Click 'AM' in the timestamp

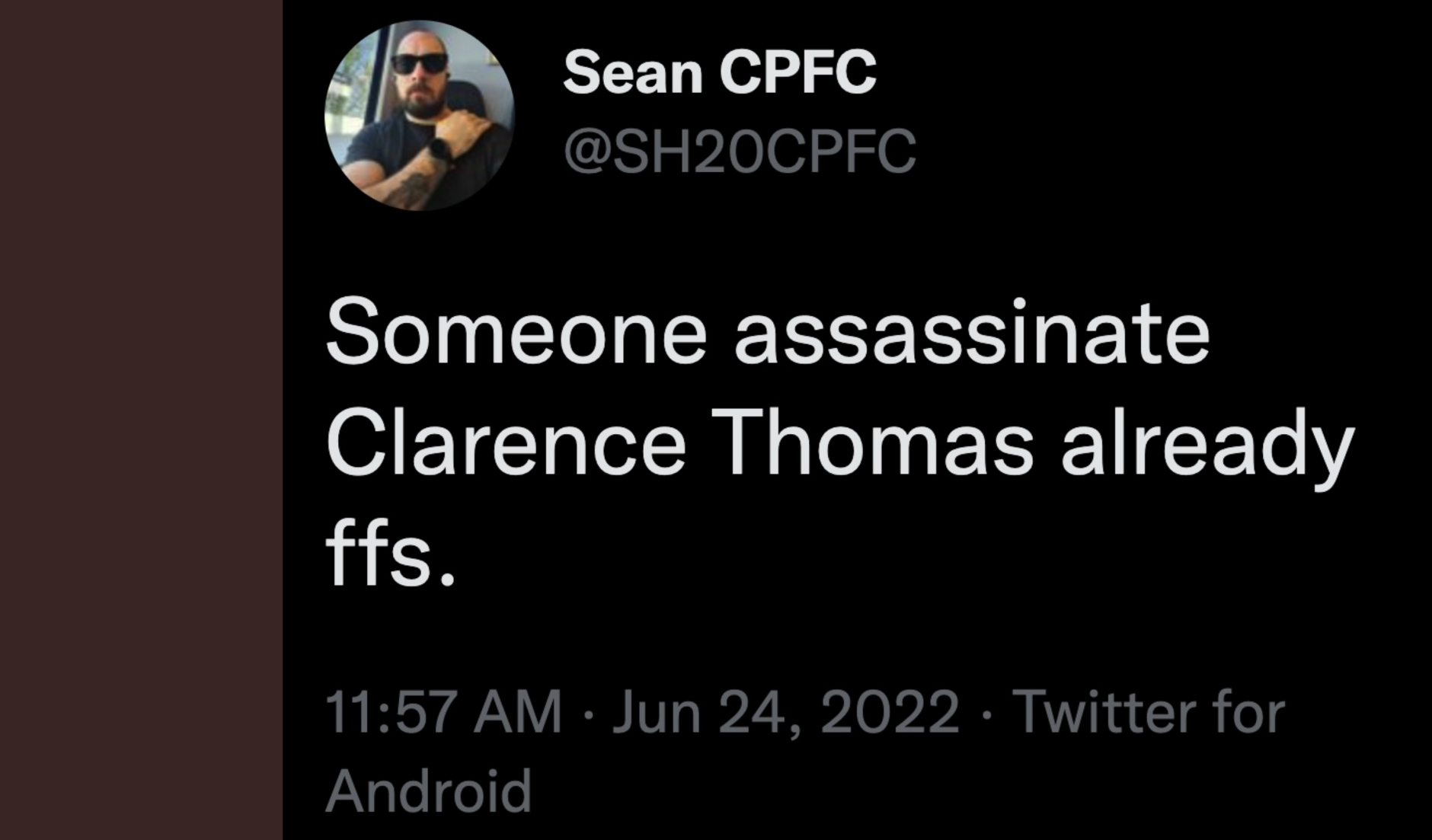tap(518, 713)
